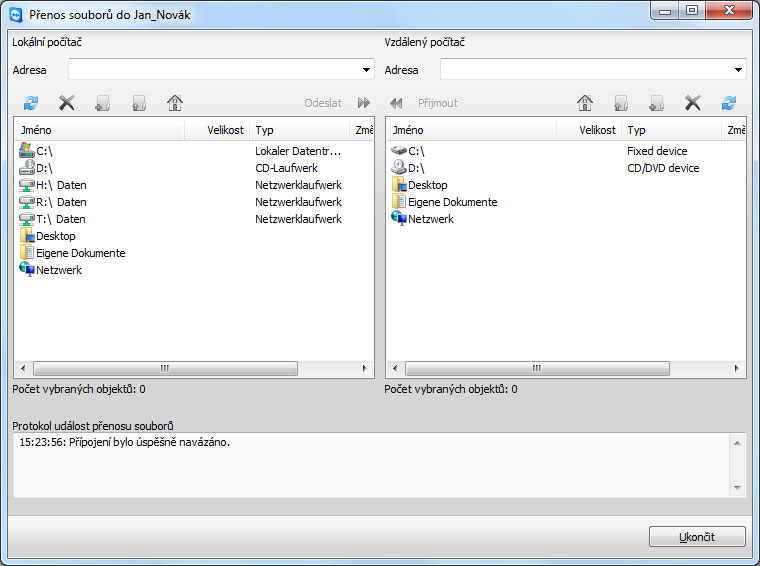Click "CD/DVD device" type cell
Image resolution: width=760 pixels, height=566 pixels.
pos(663,168)
